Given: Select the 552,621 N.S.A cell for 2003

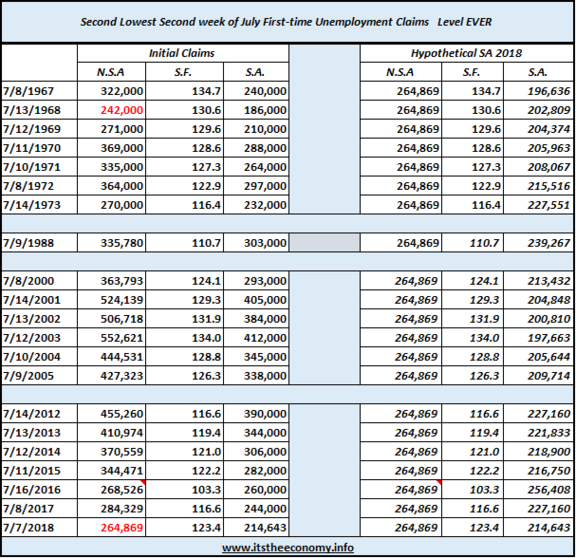Looking at the screenshot, I should pyautogui.click(x=111, y=338).
